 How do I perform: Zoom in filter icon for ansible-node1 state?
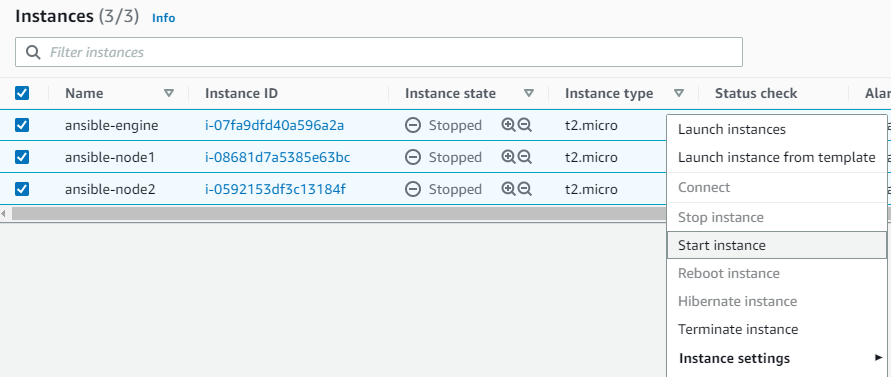coord(508,157)
